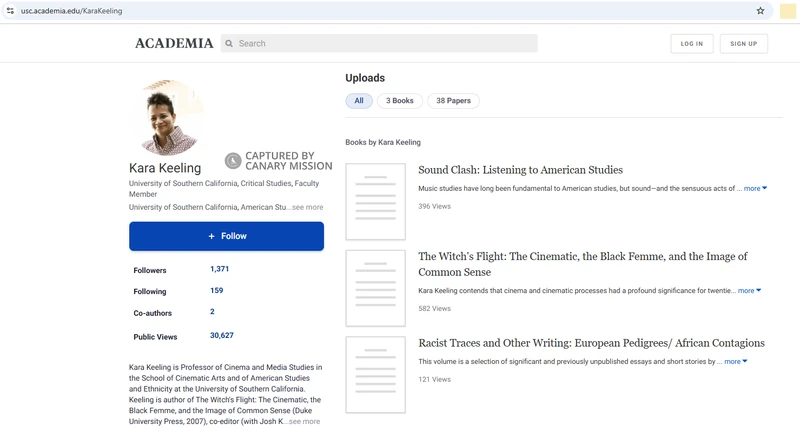Viewport: 800px width, 433px height.
Task: Click the magnifier icon in the search box
Action: tap(229, 43)
